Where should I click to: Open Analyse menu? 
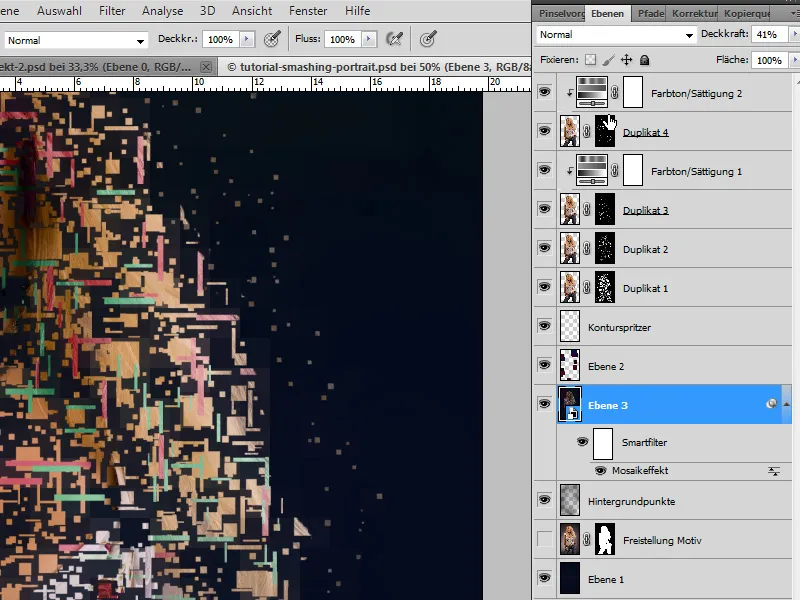point(162,11)
